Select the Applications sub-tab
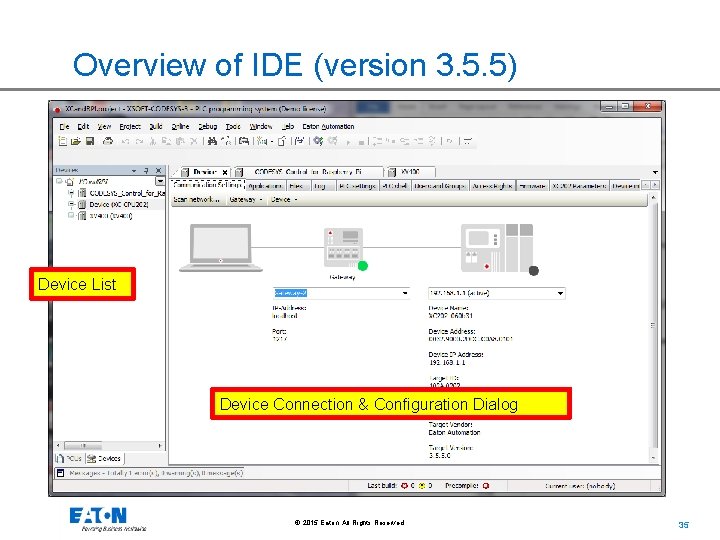The image size is (720, 540). (x=266, y=186)
